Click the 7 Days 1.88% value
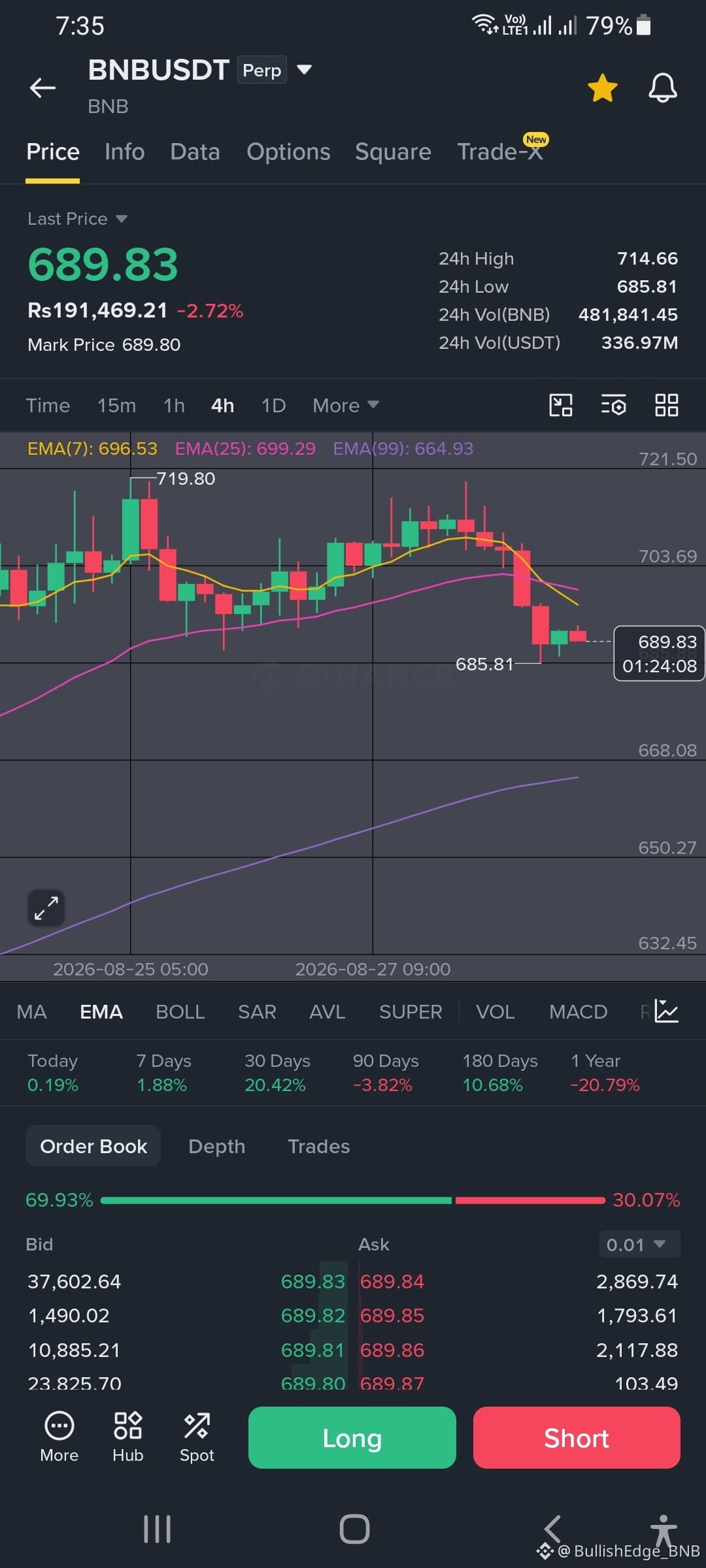 [x=161, y=1085]
